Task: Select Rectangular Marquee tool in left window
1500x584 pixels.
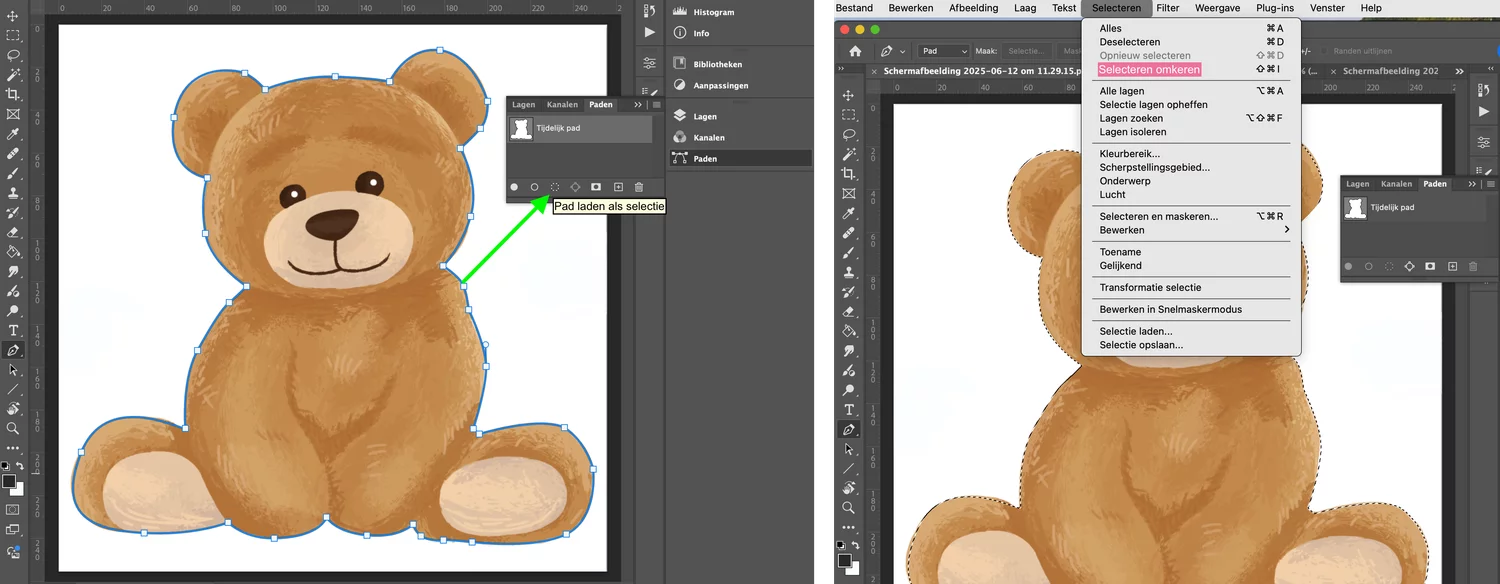Action: (x=13, y=36)
